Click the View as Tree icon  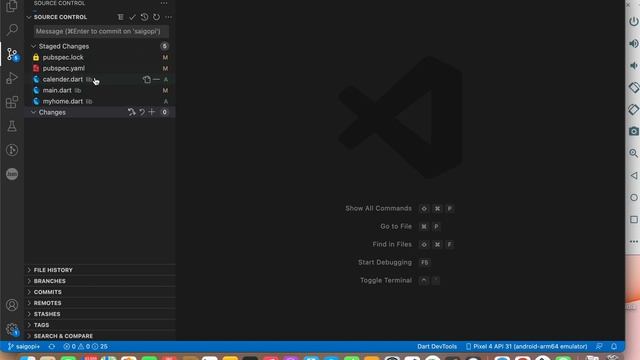[x=120, y=17]
